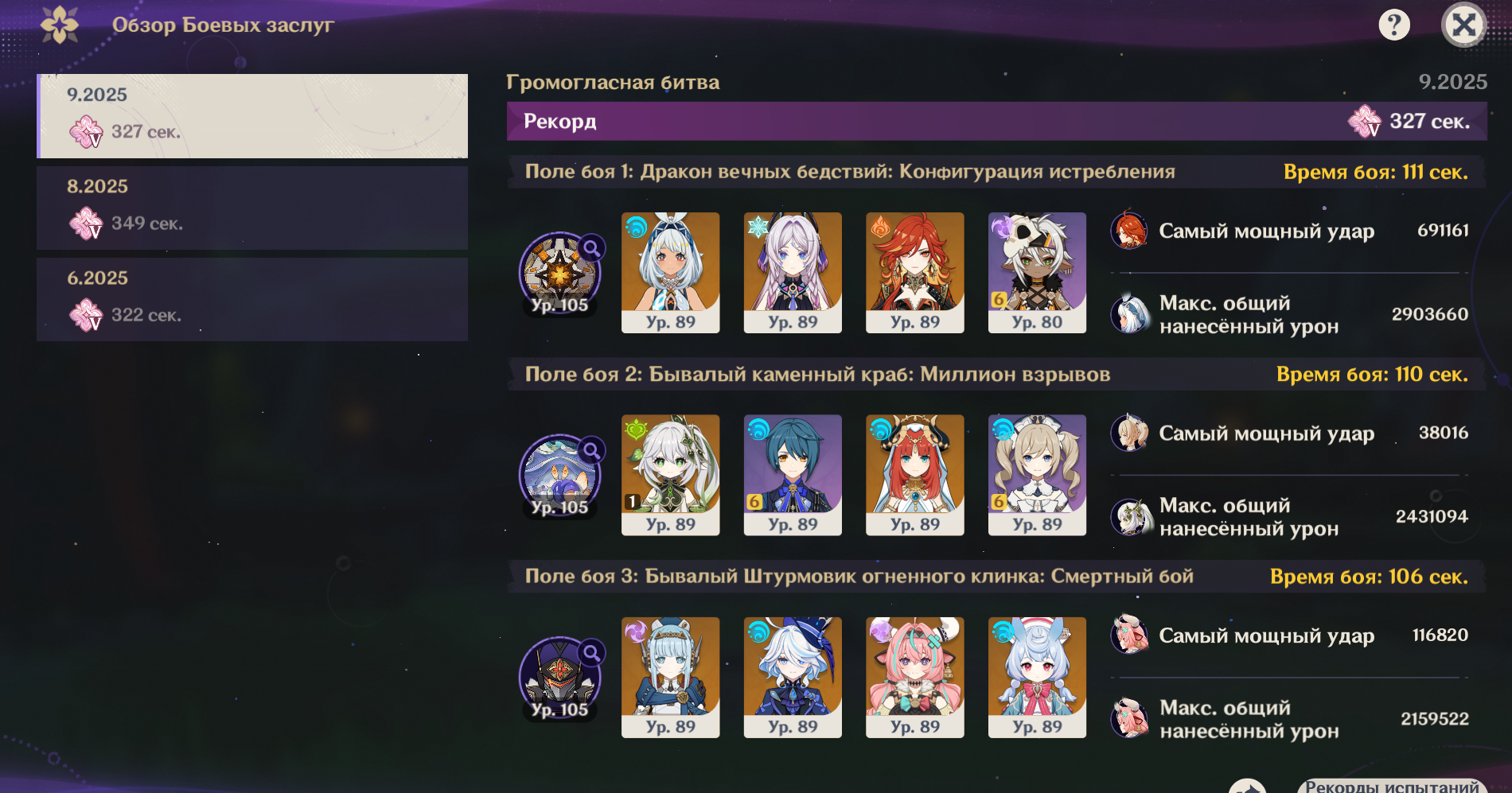1512x793 pixels.
Task: Click the rabbit-eared blue-haired character portrait
Action: click(1037, 677)
